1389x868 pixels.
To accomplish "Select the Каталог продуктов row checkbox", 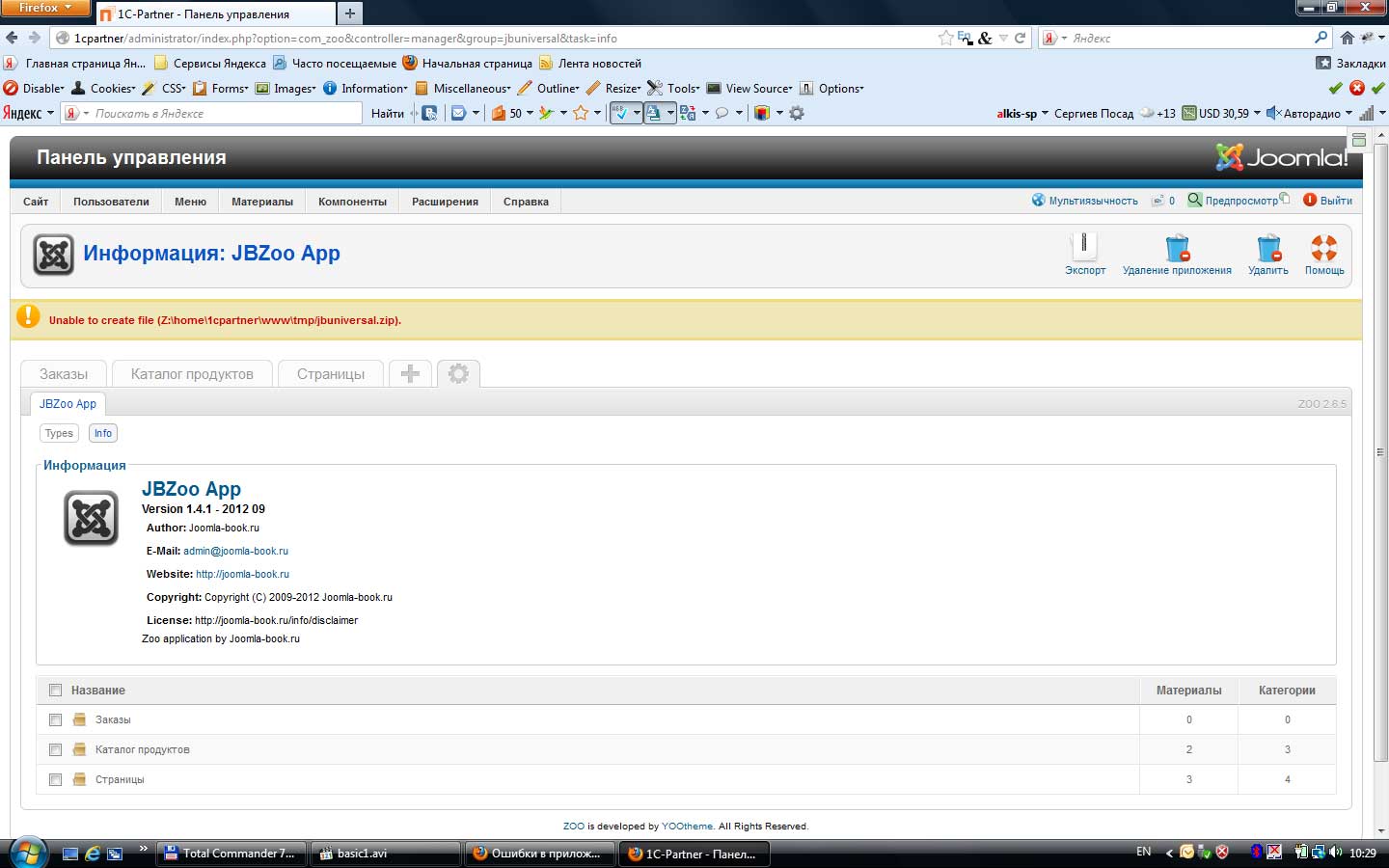I will (x=55, y=750).
